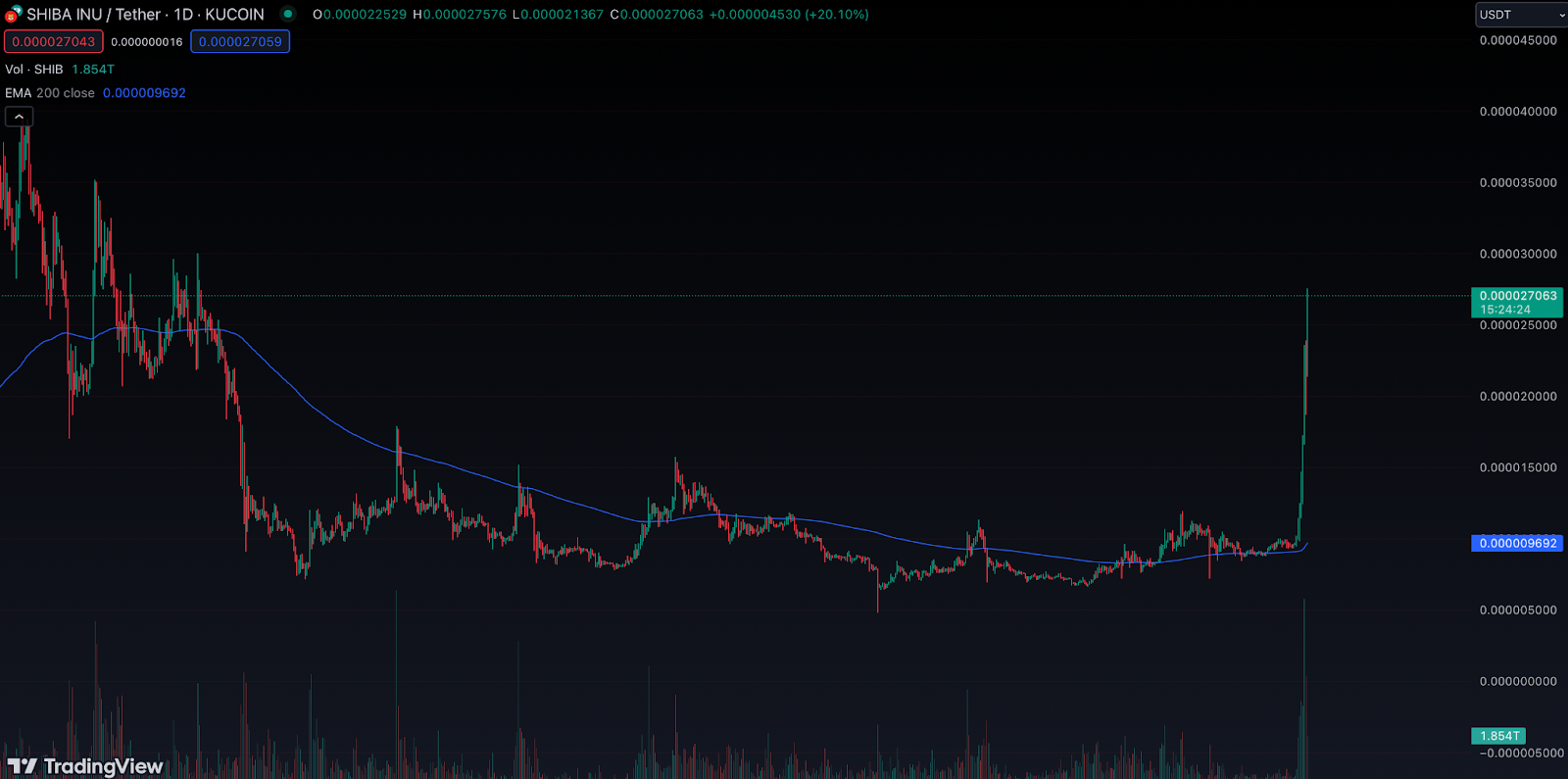Image resolution: width=1568 pixels, height=779 pixels.
Task: Click the 0.000005000 price axis label
Action: [1518, 610]
